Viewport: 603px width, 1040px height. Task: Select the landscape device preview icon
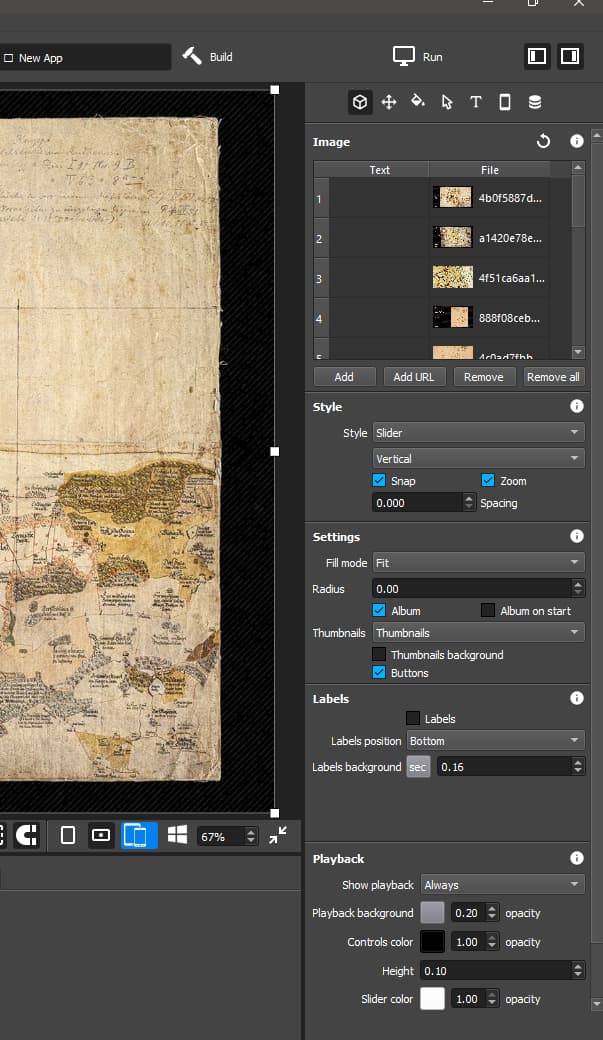[x=101, y=836]
